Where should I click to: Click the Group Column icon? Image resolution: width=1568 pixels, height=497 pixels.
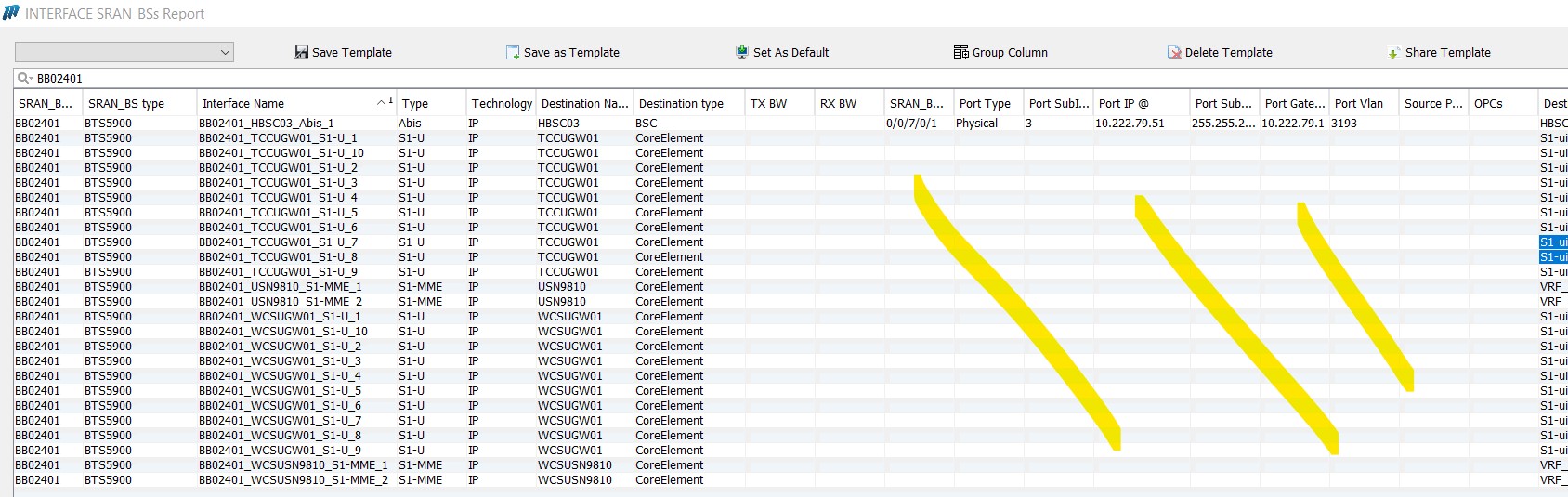tap(960, 53)
